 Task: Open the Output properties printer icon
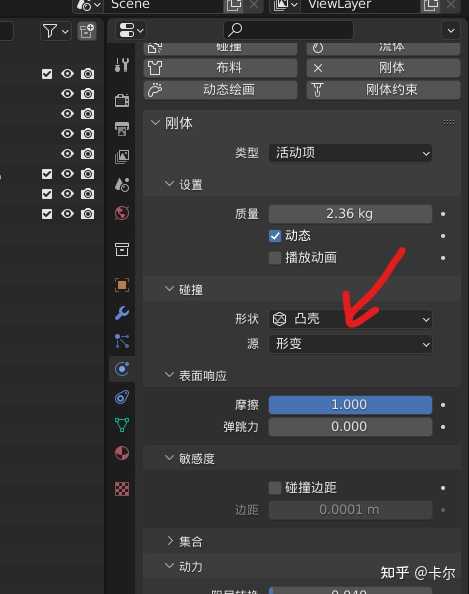pos(122,129)
